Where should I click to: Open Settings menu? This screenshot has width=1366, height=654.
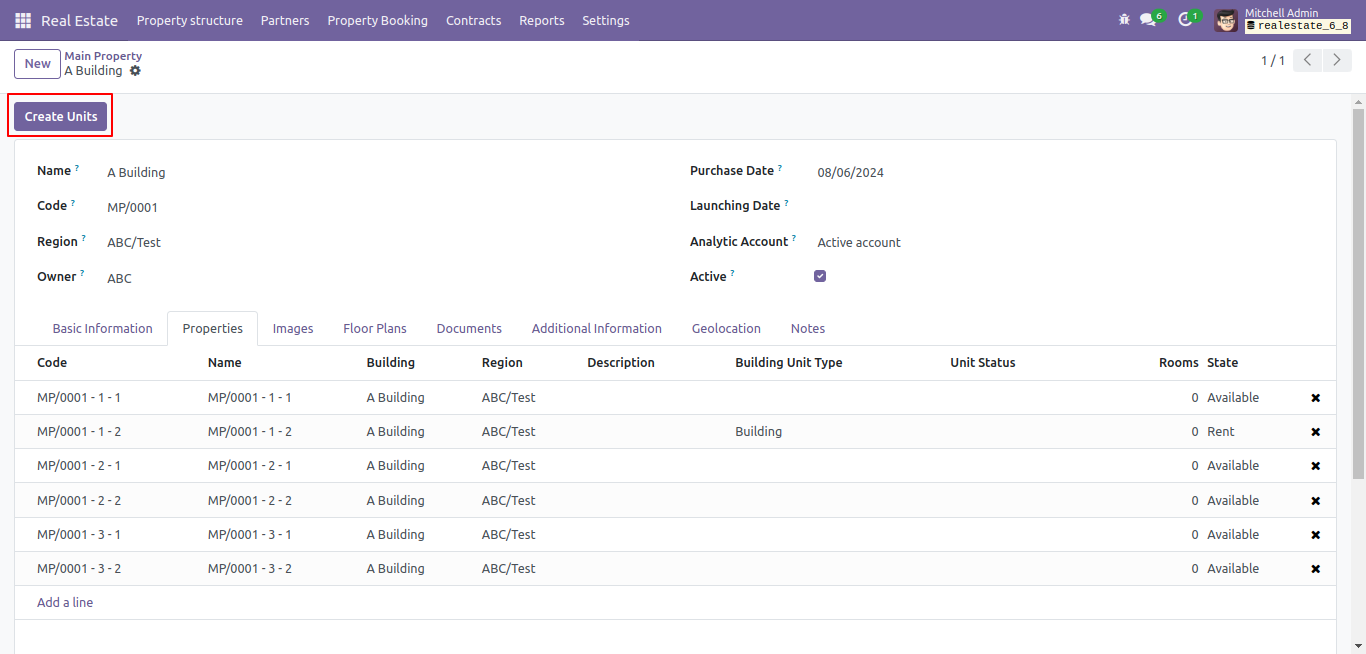pos(606,20)
